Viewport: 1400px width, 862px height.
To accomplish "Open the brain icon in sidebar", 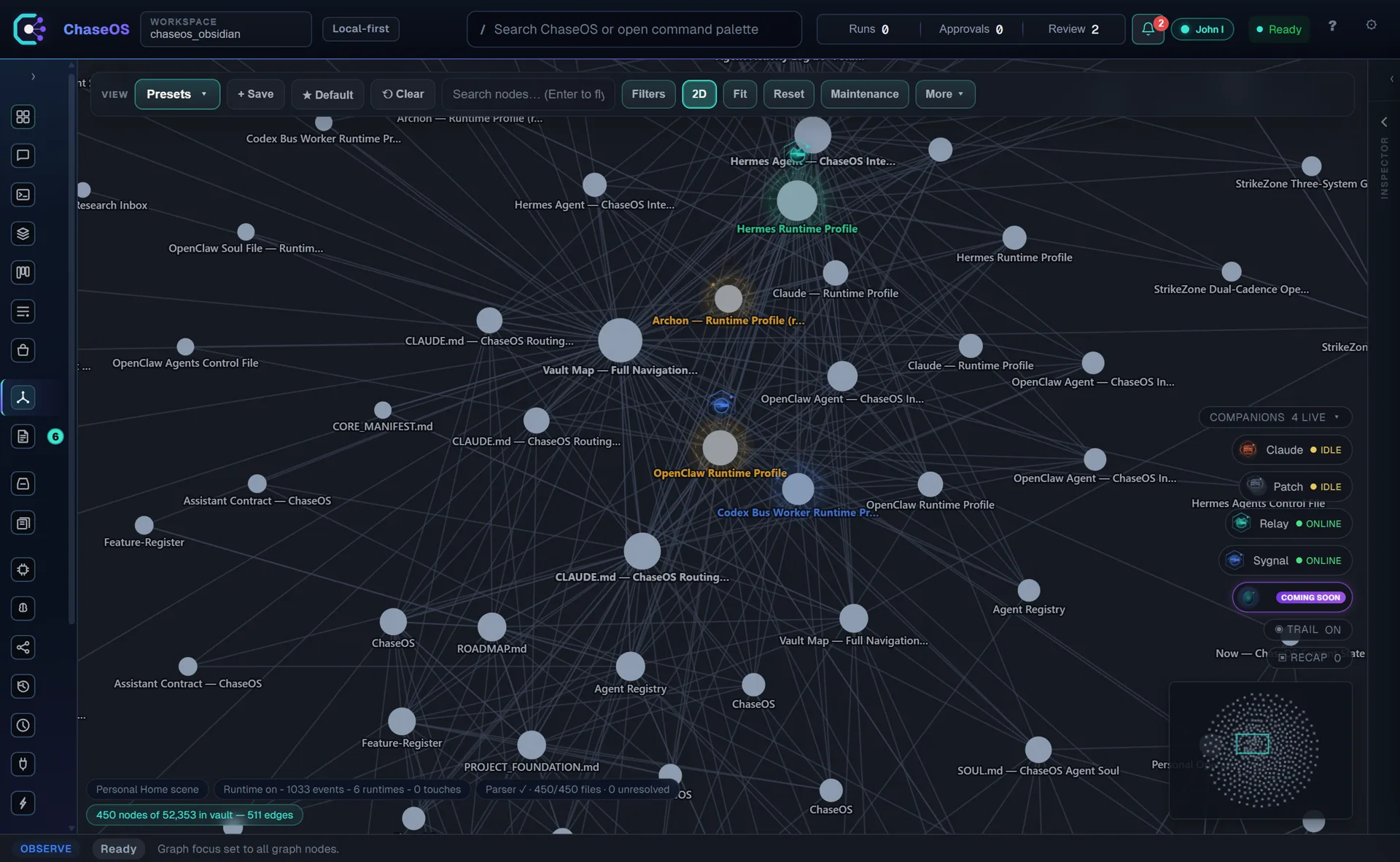I will (x=23, y=608).
